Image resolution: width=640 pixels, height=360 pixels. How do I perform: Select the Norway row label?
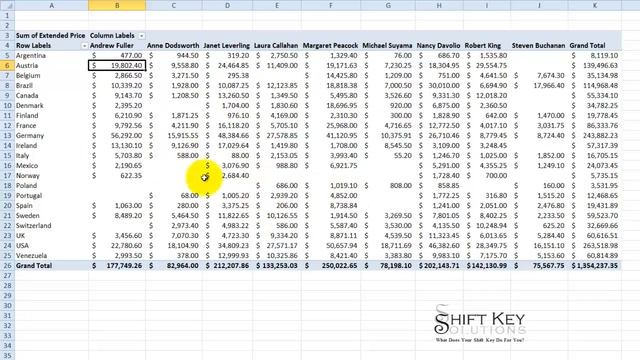(51, 176)
